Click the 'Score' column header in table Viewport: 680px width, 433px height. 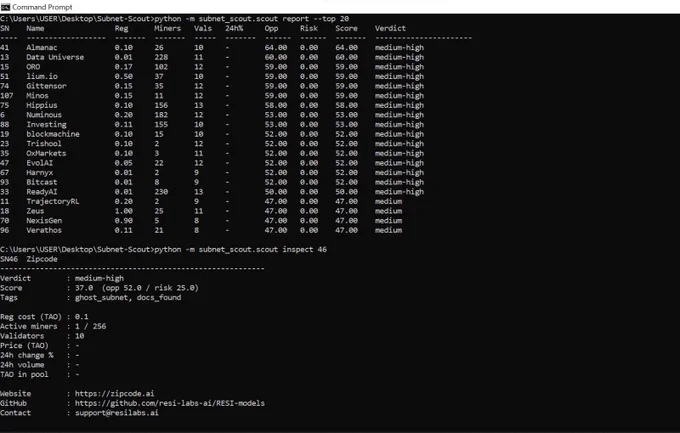pos(347,28)
